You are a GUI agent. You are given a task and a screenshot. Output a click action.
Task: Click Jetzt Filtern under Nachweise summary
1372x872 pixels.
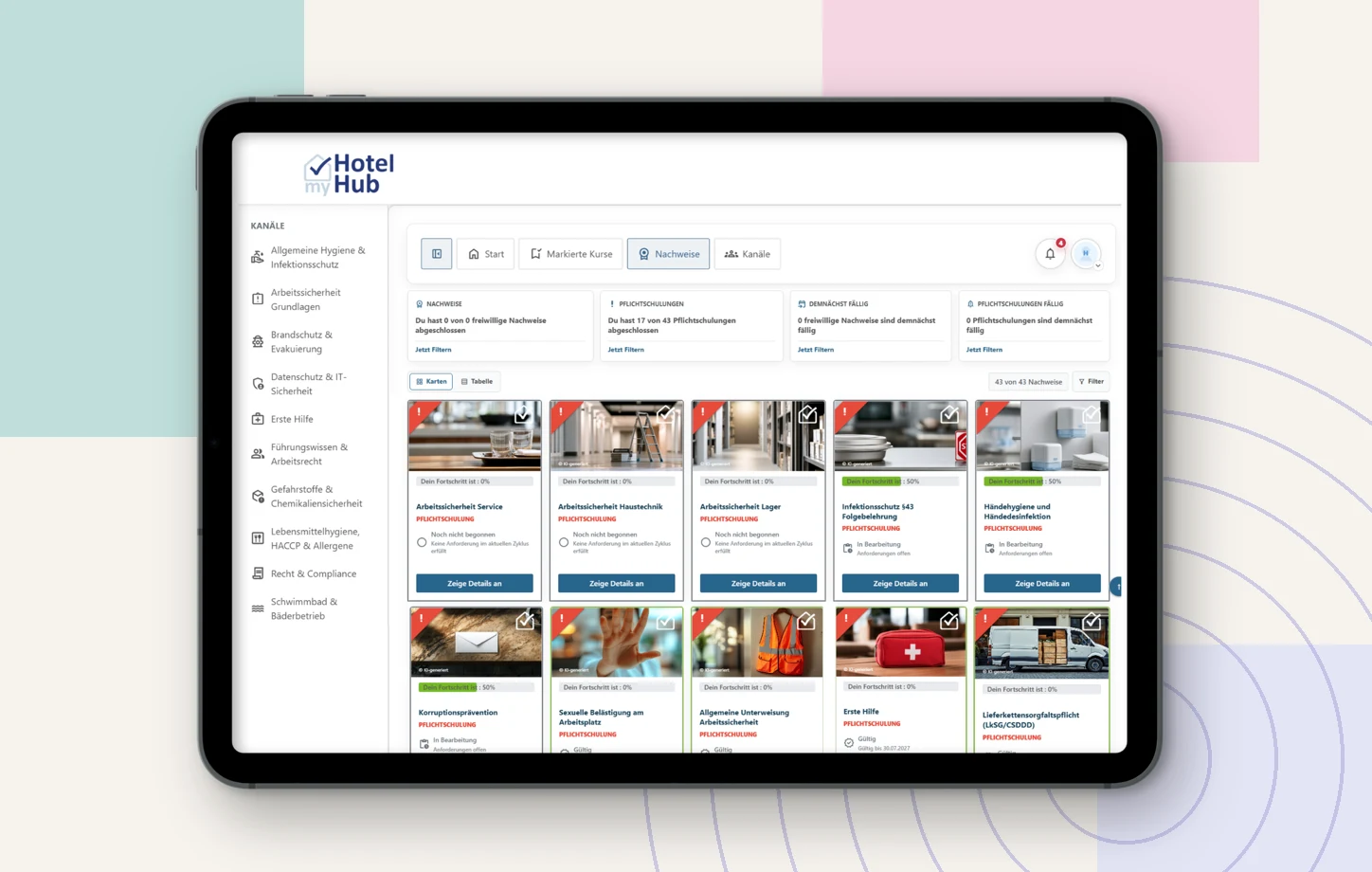pos(433,350)
